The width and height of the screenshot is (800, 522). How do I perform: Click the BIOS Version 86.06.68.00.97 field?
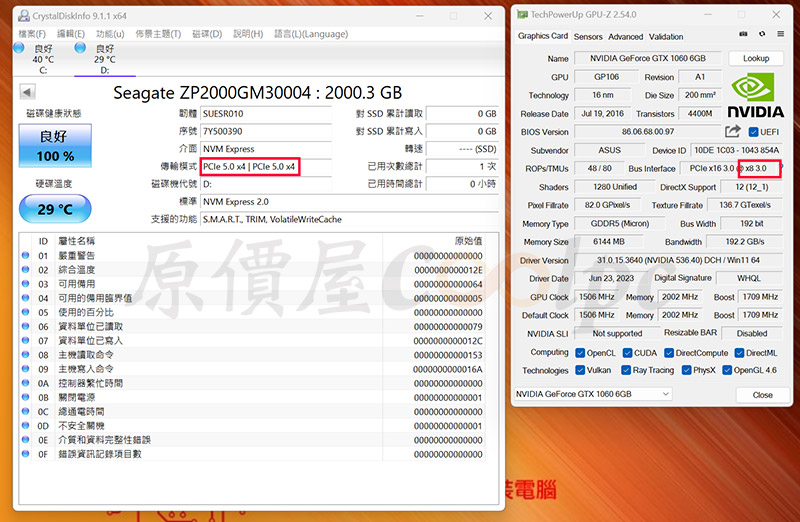click(x=648, y=132)
